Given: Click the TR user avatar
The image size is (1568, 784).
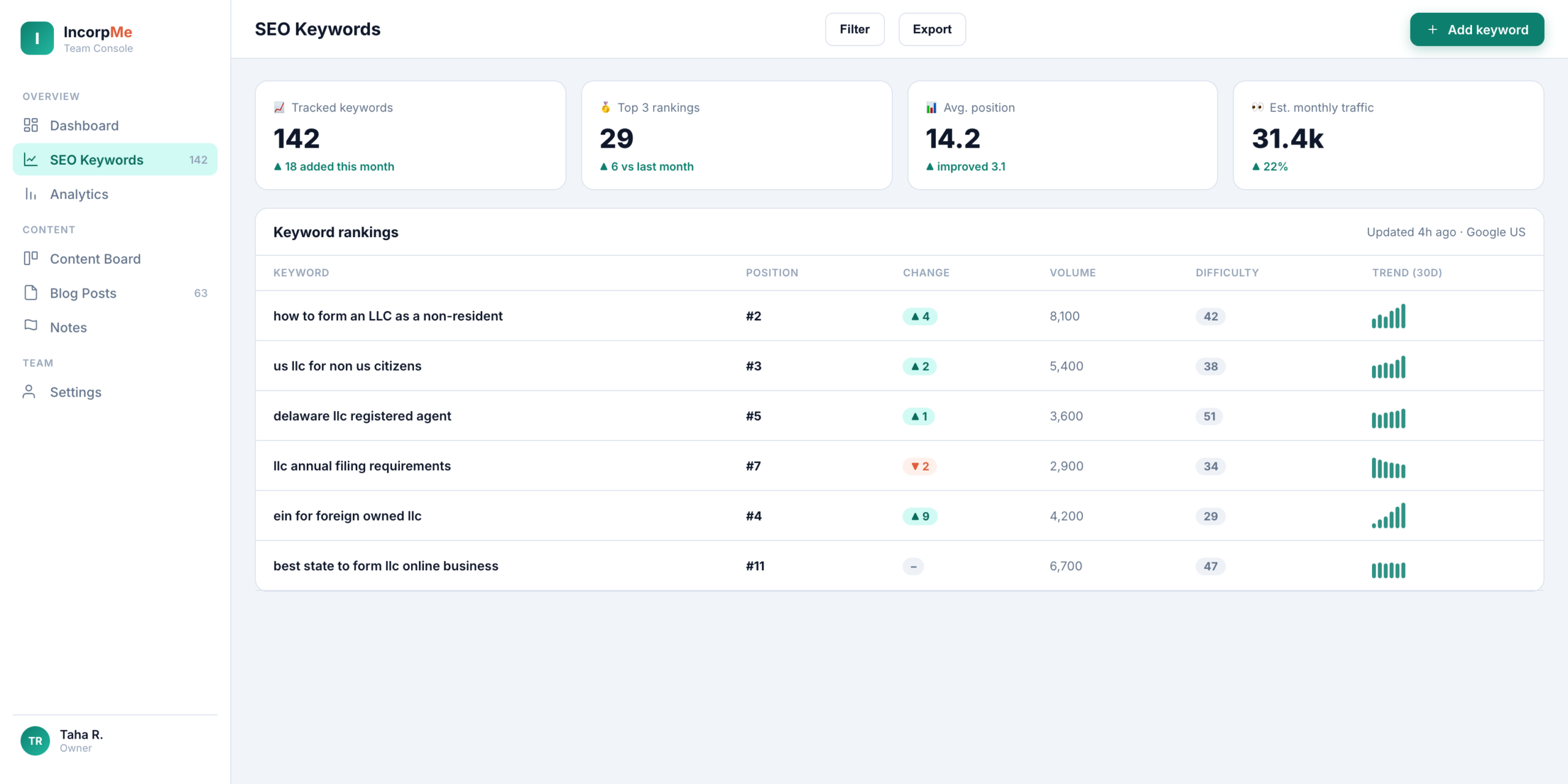Looking at the screenshot, I should [x=35, y=741].
